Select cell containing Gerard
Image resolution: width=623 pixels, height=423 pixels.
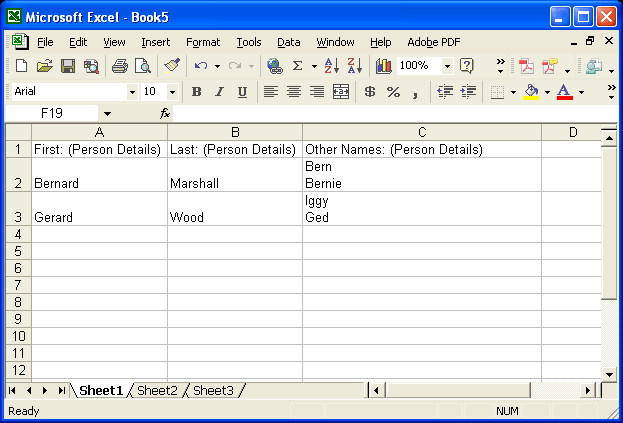(99, 209)
